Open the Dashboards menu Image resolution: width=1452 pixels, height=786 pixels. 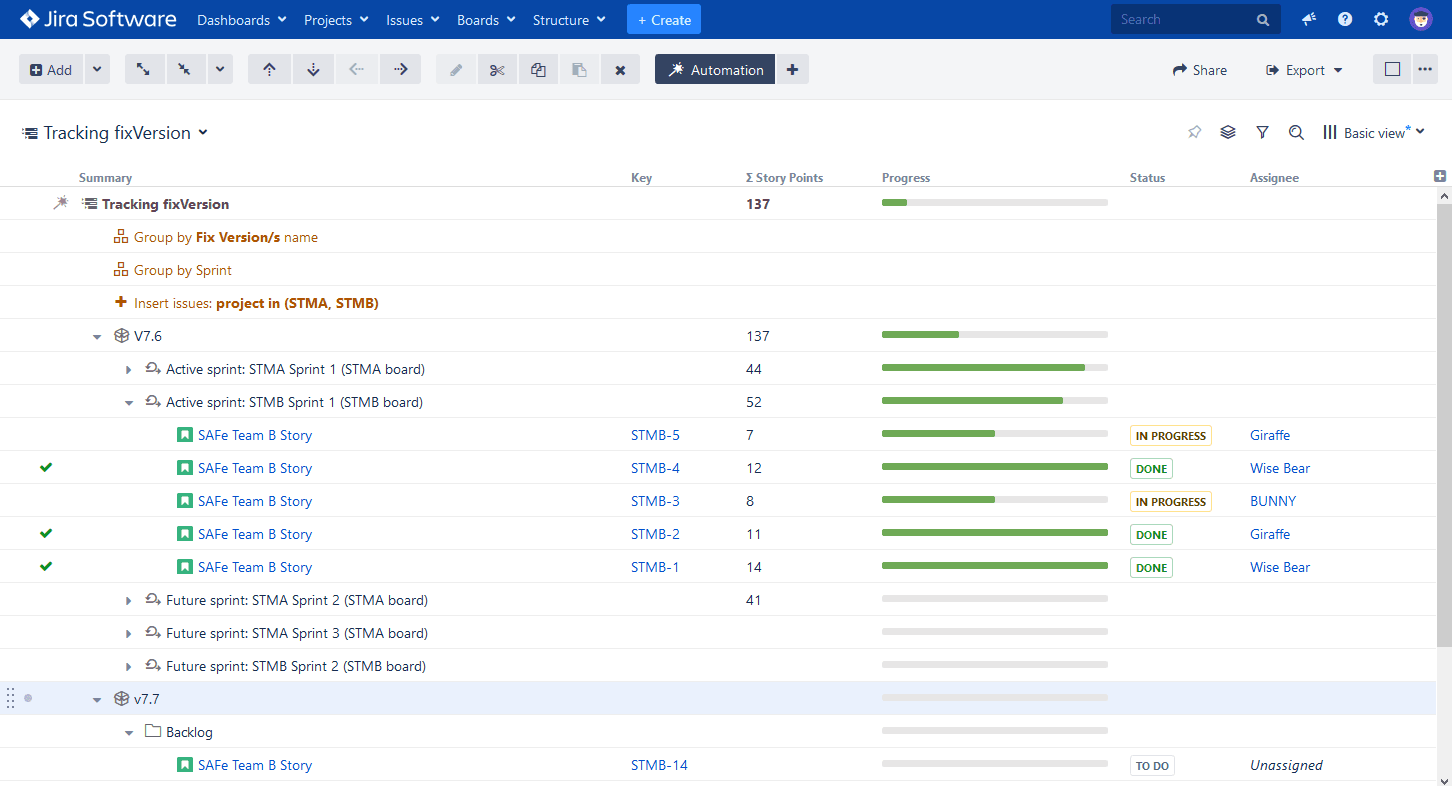click(x=241, y=20)
